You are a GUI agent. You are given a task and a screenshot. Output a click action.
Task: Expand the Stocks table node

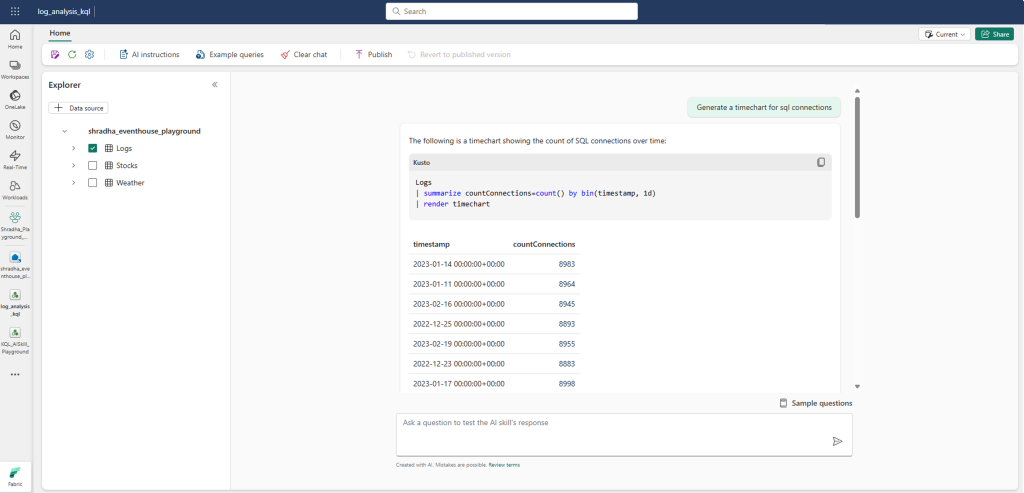73,165
